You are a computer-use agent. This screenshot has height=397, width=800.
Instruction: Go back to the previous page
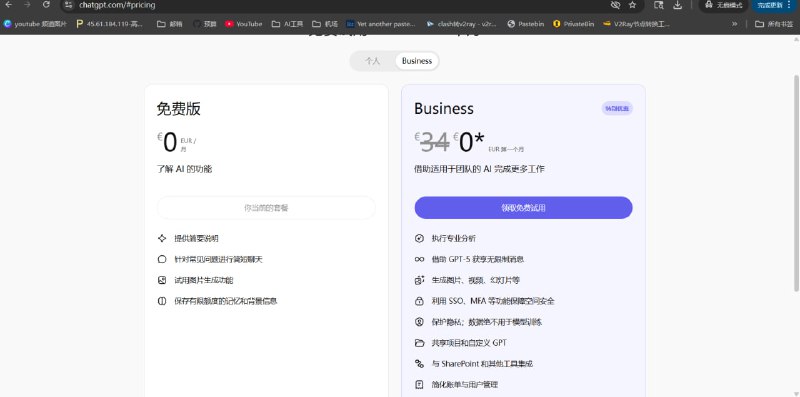coord(8,5)
